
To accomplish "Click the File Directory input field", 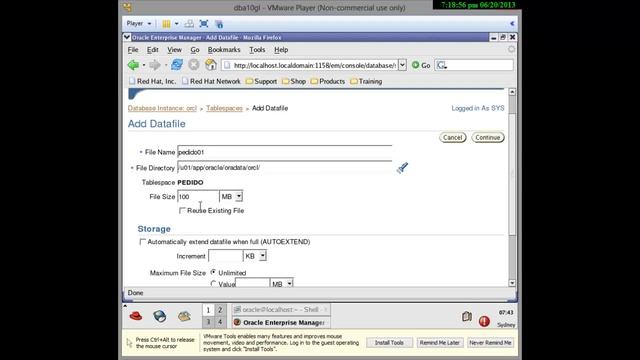I will [x=284, y=167].
